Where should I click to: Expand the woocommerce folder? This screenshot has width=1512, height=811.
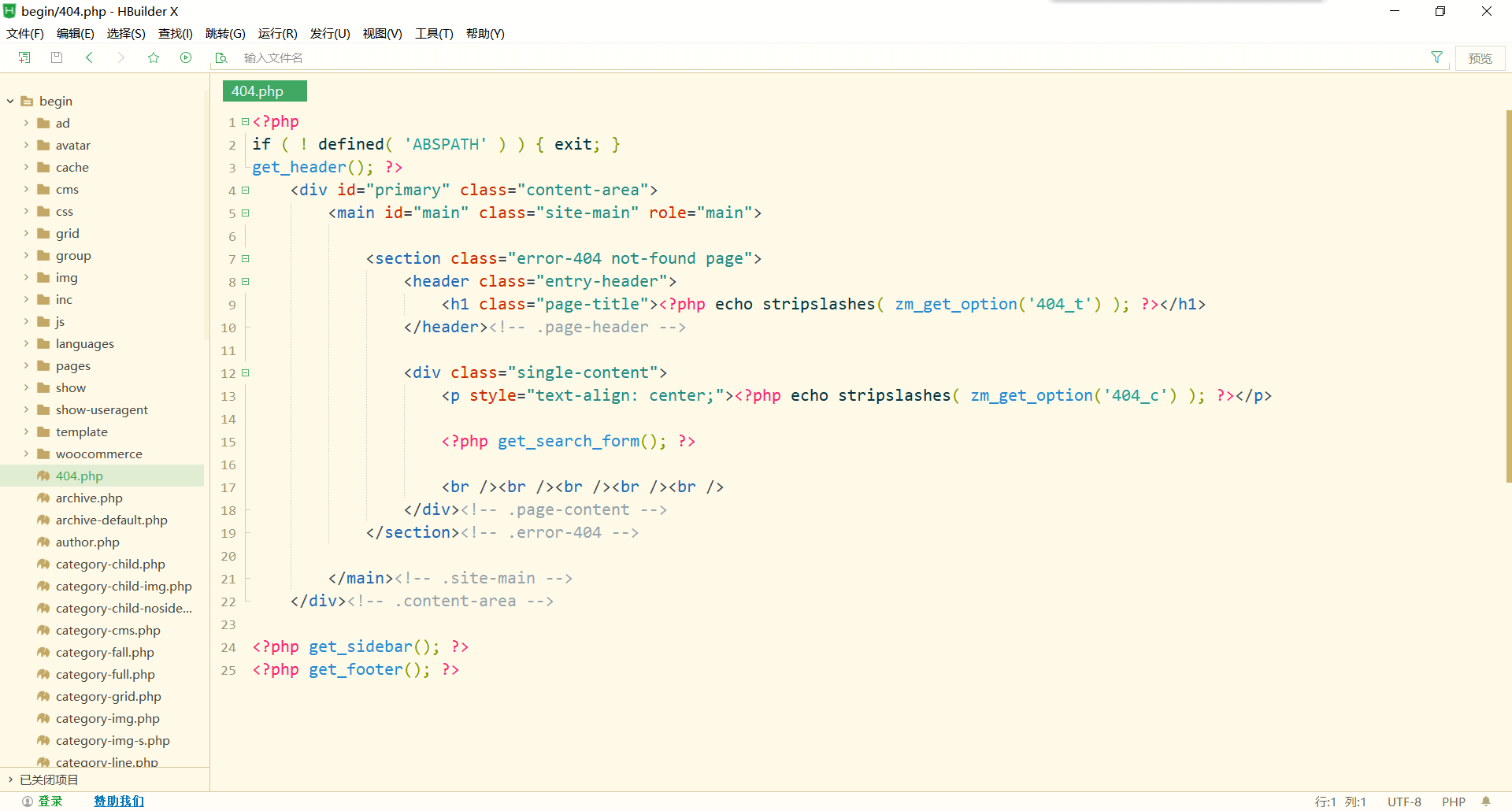26,454
